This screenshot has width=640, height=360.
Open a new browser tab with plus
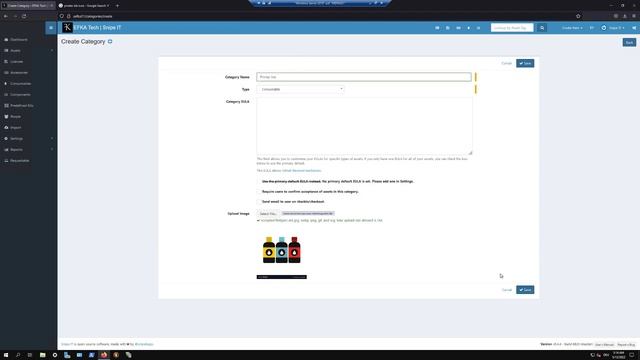click(117, 6)
